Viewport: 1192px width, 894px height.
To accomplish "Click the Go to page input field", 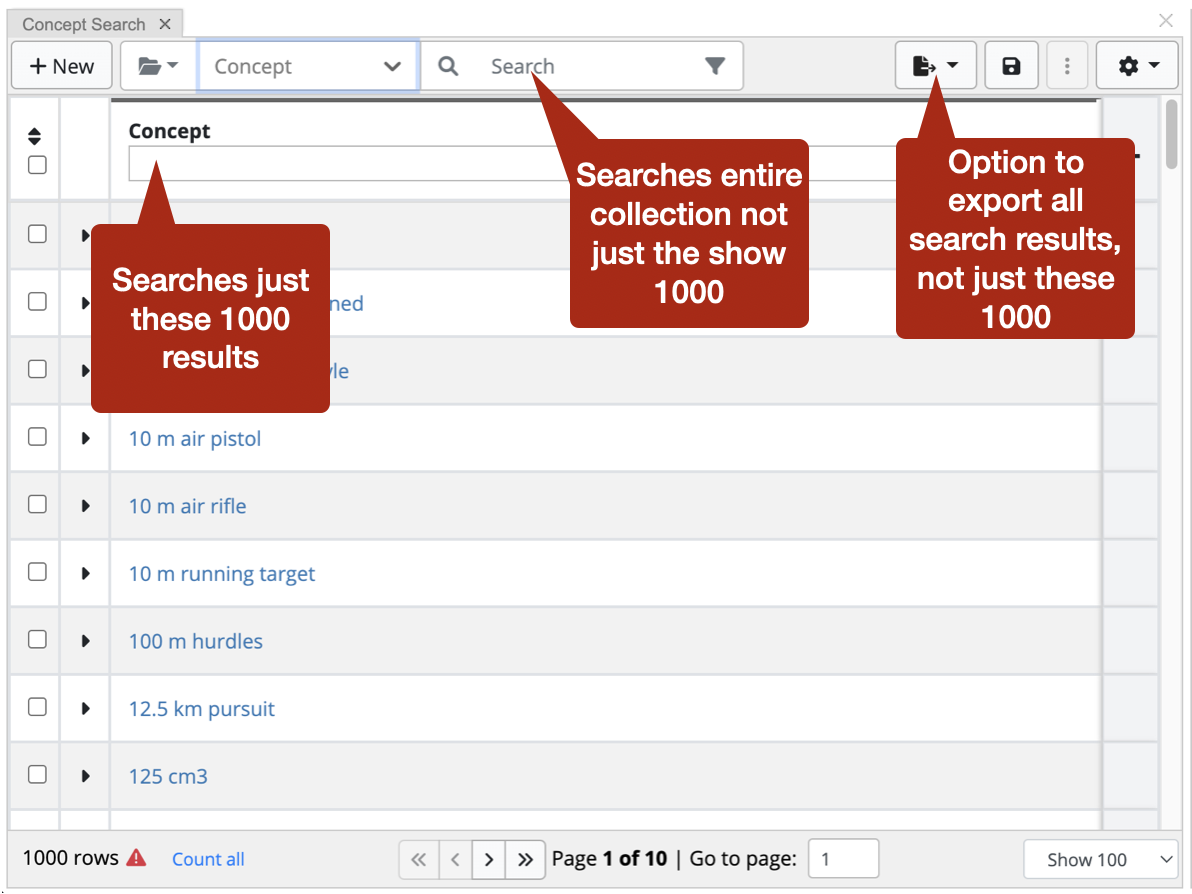I will pos(842,859).
